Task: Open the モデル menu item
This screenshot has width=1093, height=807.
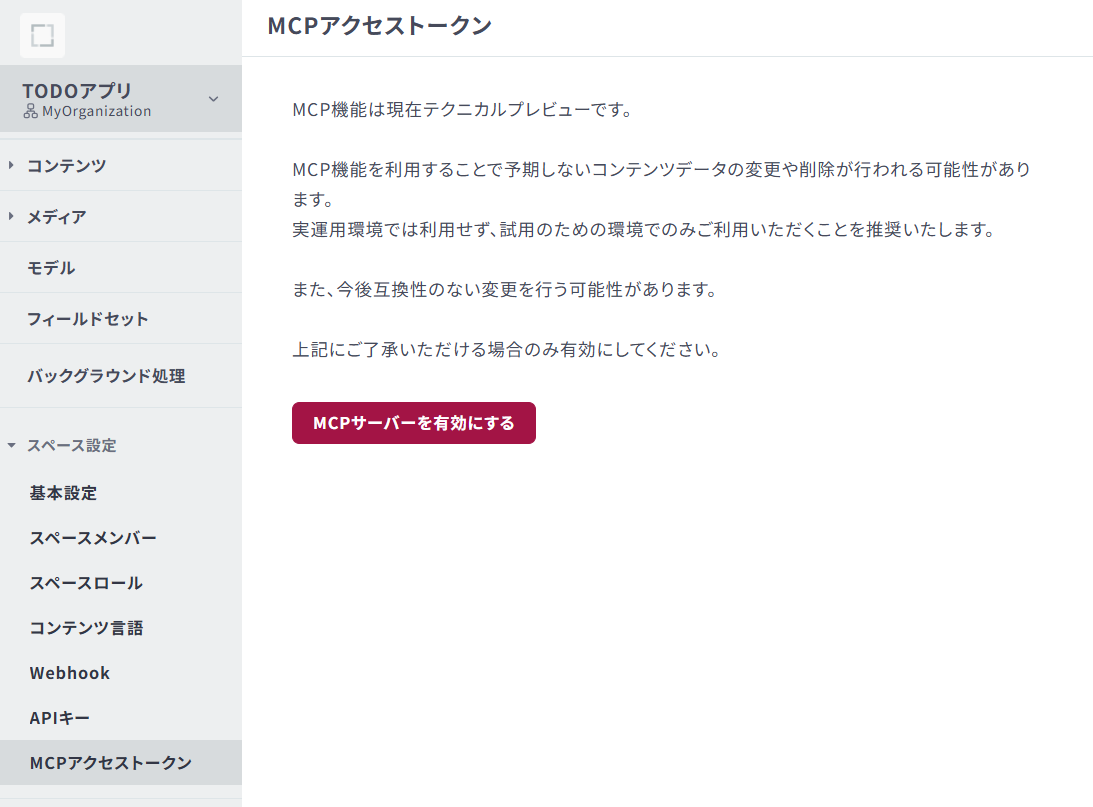Action: point(51,268)
